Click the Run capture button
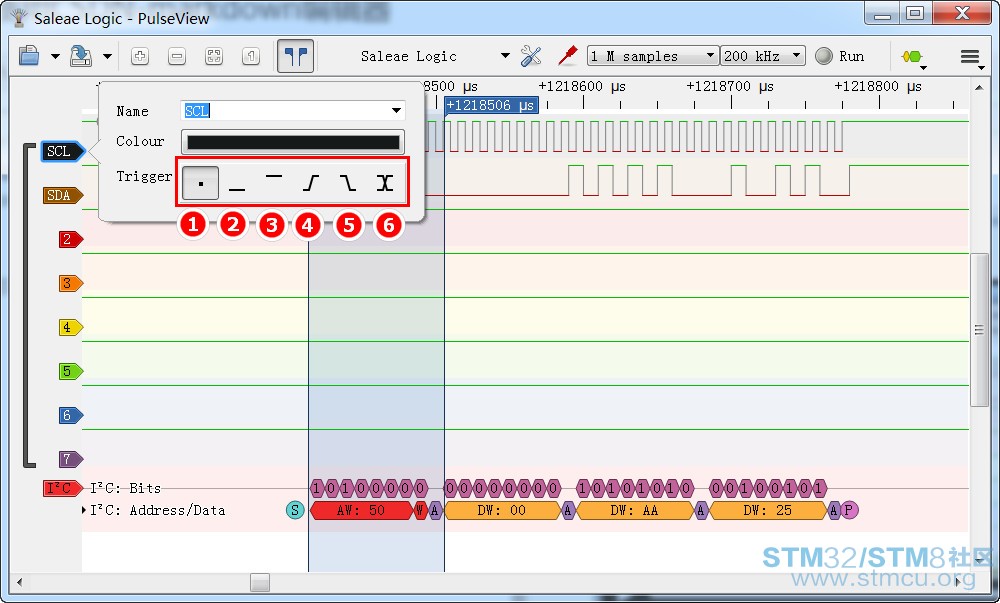1000x603 pixels. point(840,56)
